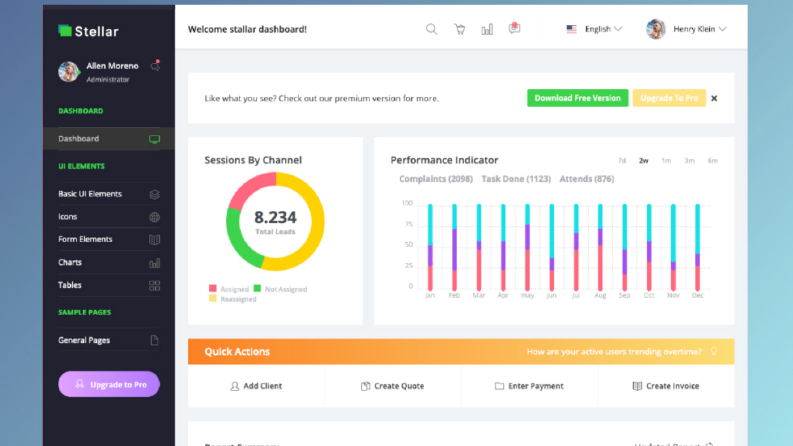This screenshot has height=446, width=793.
Task: Click Henry Klein's profile picture
Action: coord(656,29)
